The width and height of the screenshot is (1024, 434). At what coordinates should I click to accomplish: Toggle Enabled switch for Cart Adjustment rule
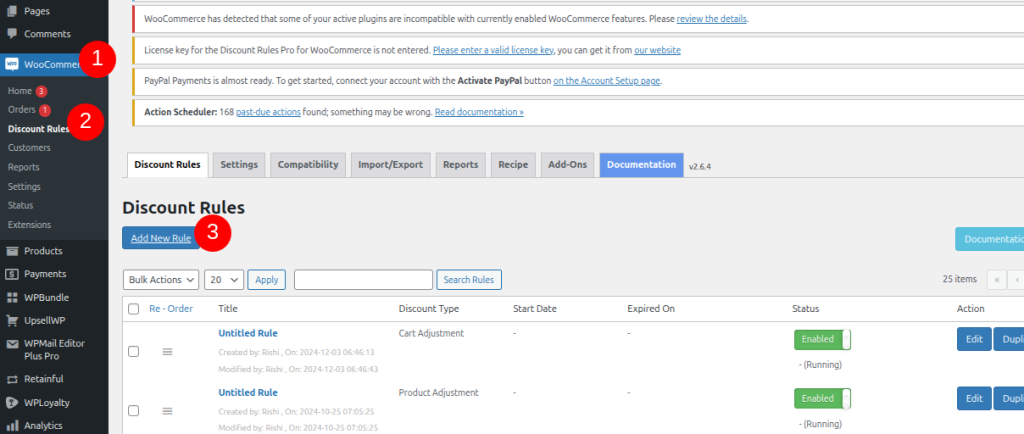[822, 340]
